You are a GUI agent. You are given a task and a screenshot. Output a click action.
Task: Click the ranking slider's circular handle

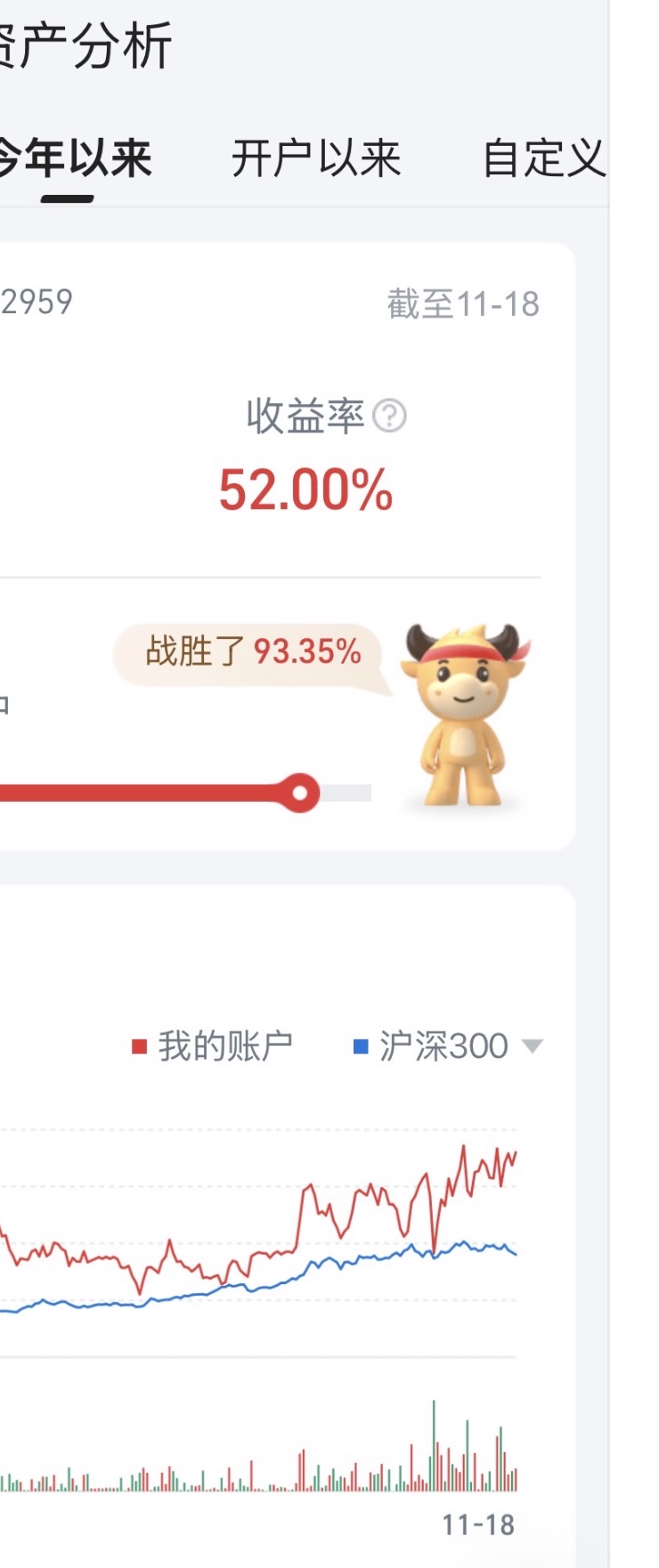[300, 792]
